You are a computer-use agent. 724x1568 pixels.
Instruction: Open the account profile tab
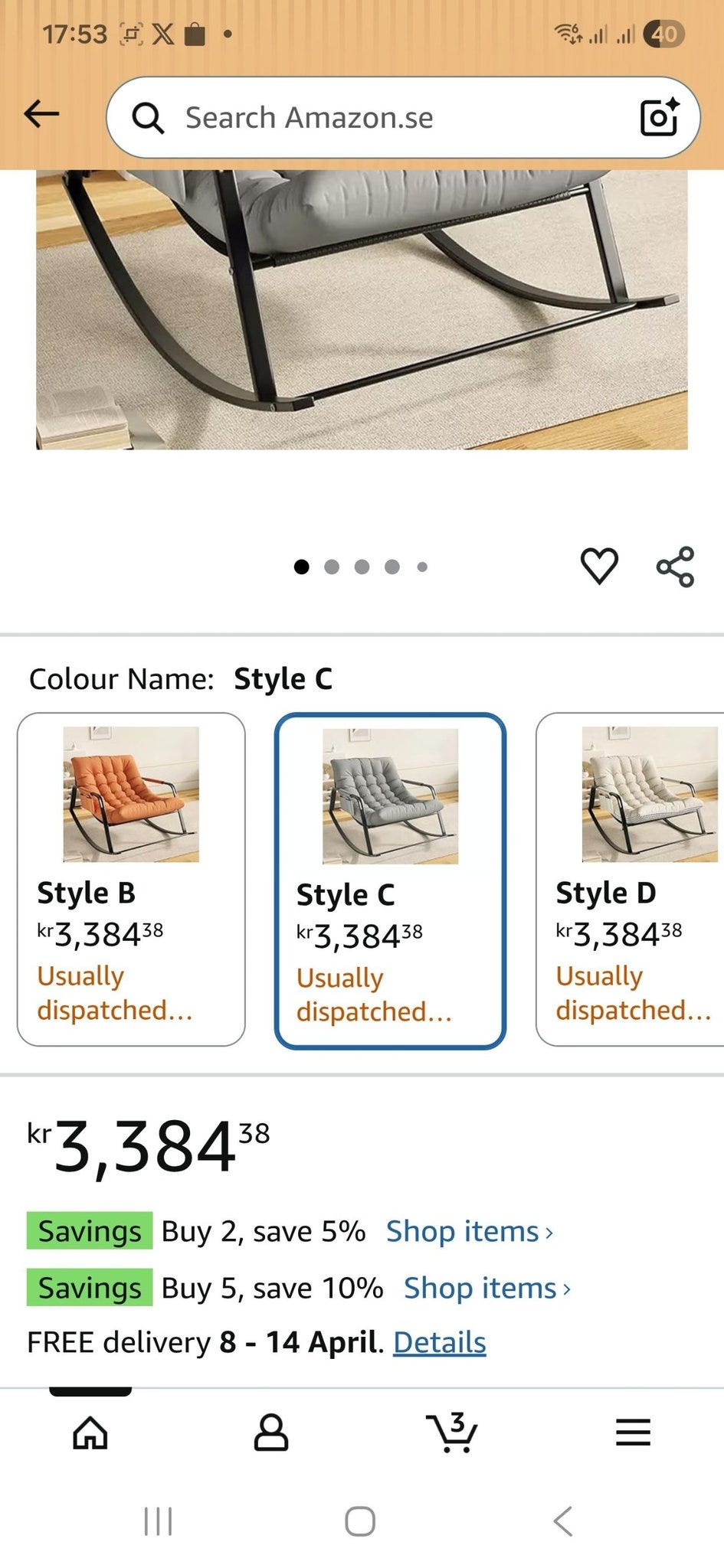271,1432
